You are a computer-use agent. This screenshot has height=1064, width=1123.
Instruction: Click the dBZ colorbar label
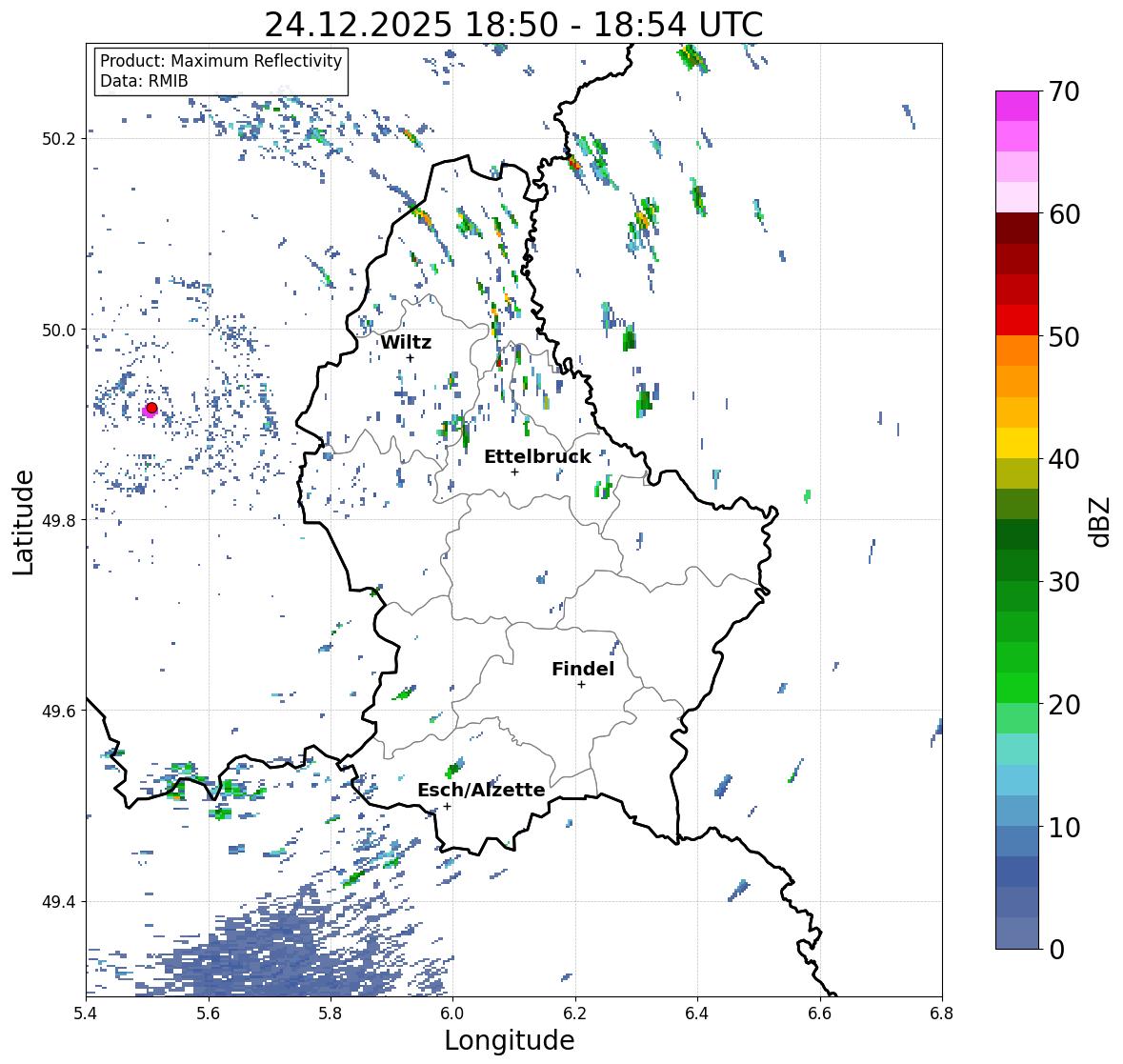(x=1101, y=521)
